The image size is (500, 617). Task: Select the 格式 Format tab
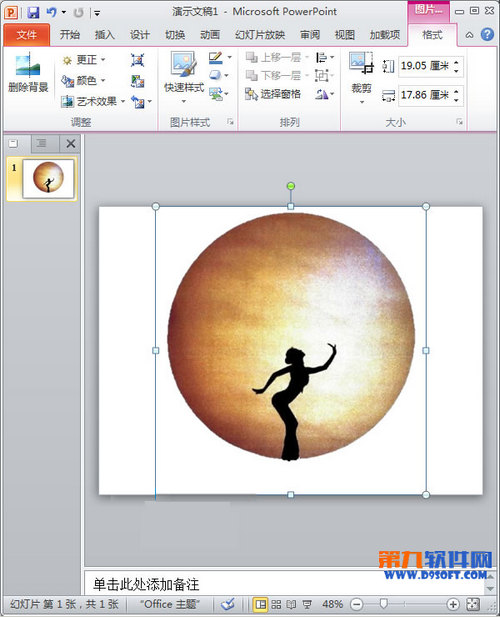(432, 35)
